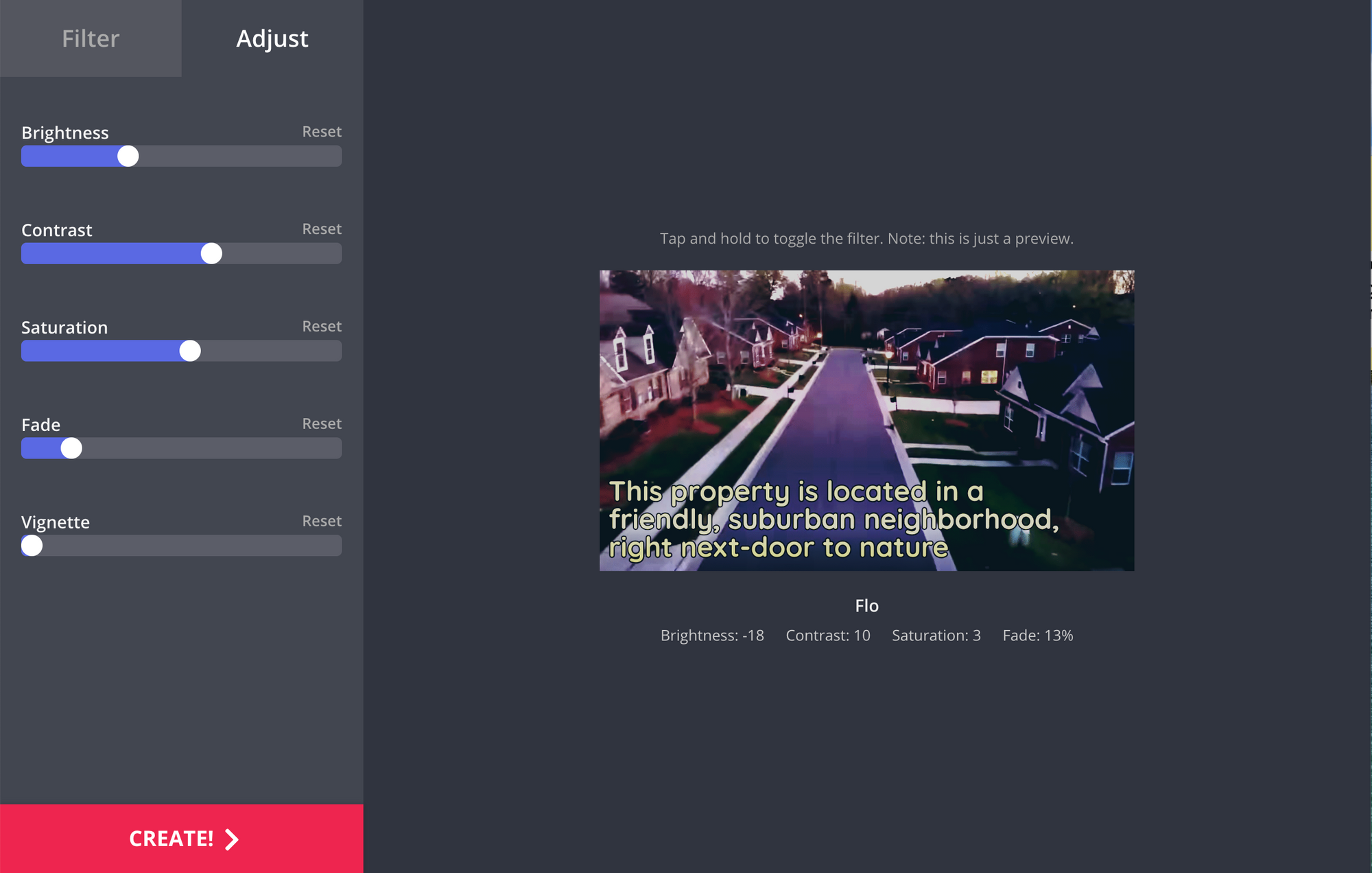Switch to the Filter tab

tap(91, 38)
